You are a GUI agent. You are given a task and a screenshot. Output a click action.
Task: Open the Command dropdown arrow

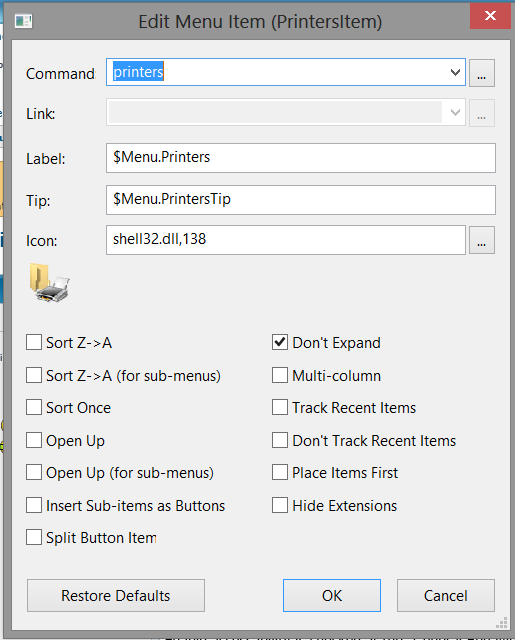pyautogui.click(x=455, y=72)
